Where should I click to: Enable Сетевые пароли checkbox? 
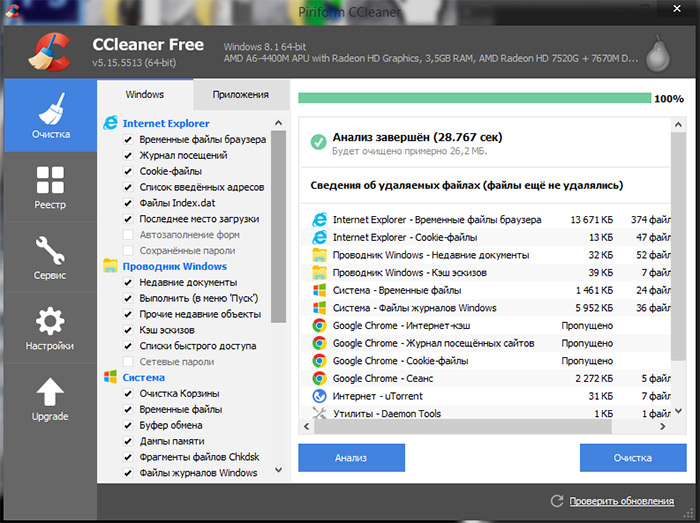128,361
